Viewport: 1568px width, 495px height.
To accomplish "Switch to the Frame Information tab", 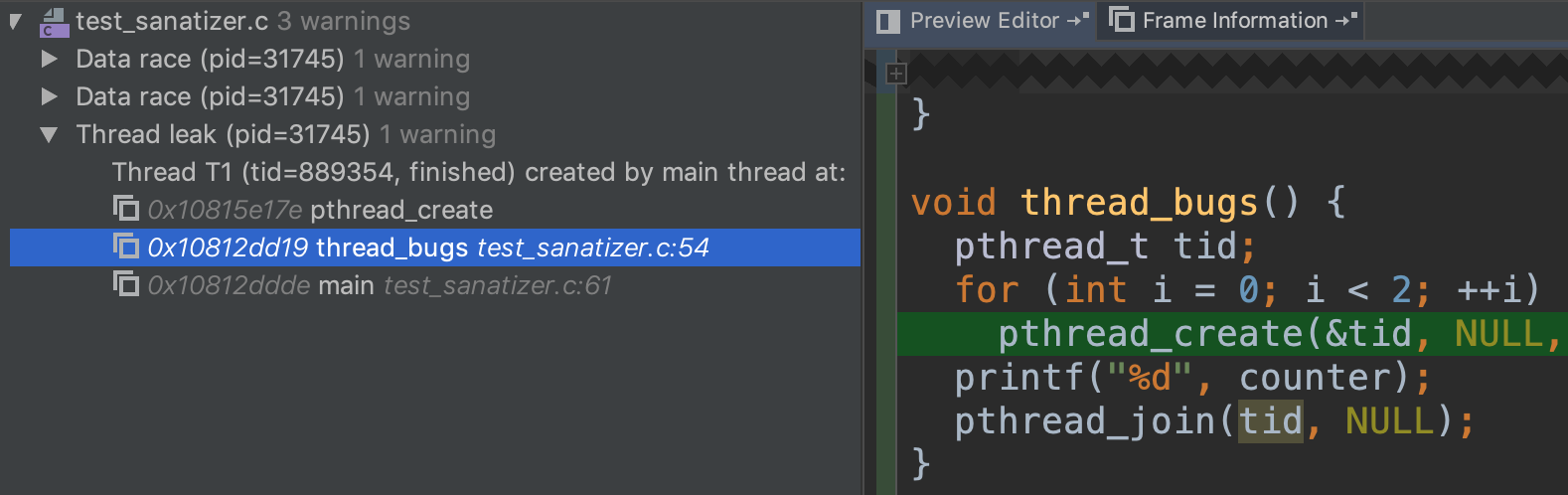I will 1234,21.
